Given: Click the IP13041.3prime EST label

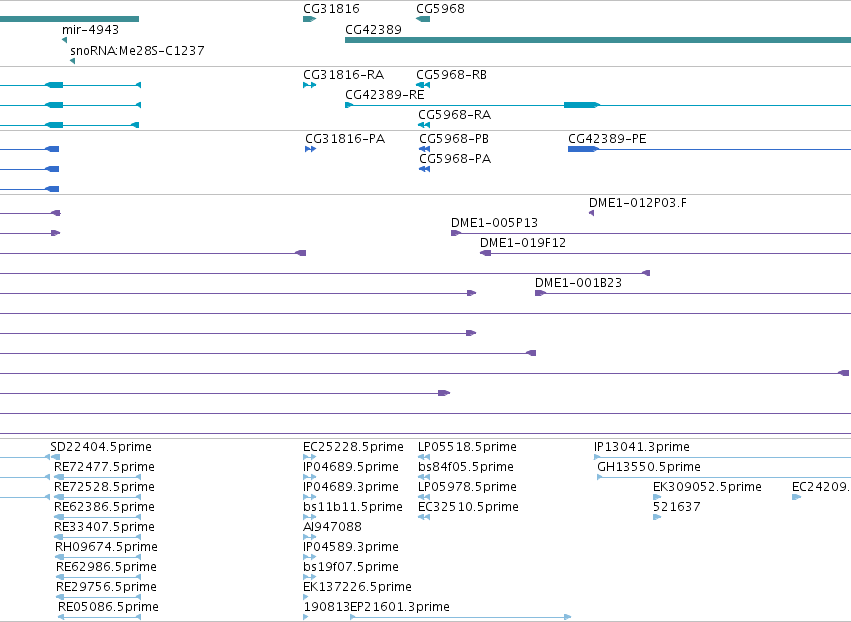Looking at the screenshot, I should click(x=642, y=447).
